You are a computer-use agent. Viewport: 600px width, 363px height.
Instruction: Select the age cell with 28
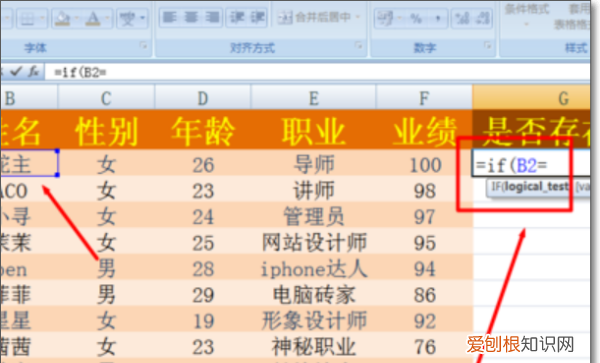pyautogui.click(x=203, y=269)
